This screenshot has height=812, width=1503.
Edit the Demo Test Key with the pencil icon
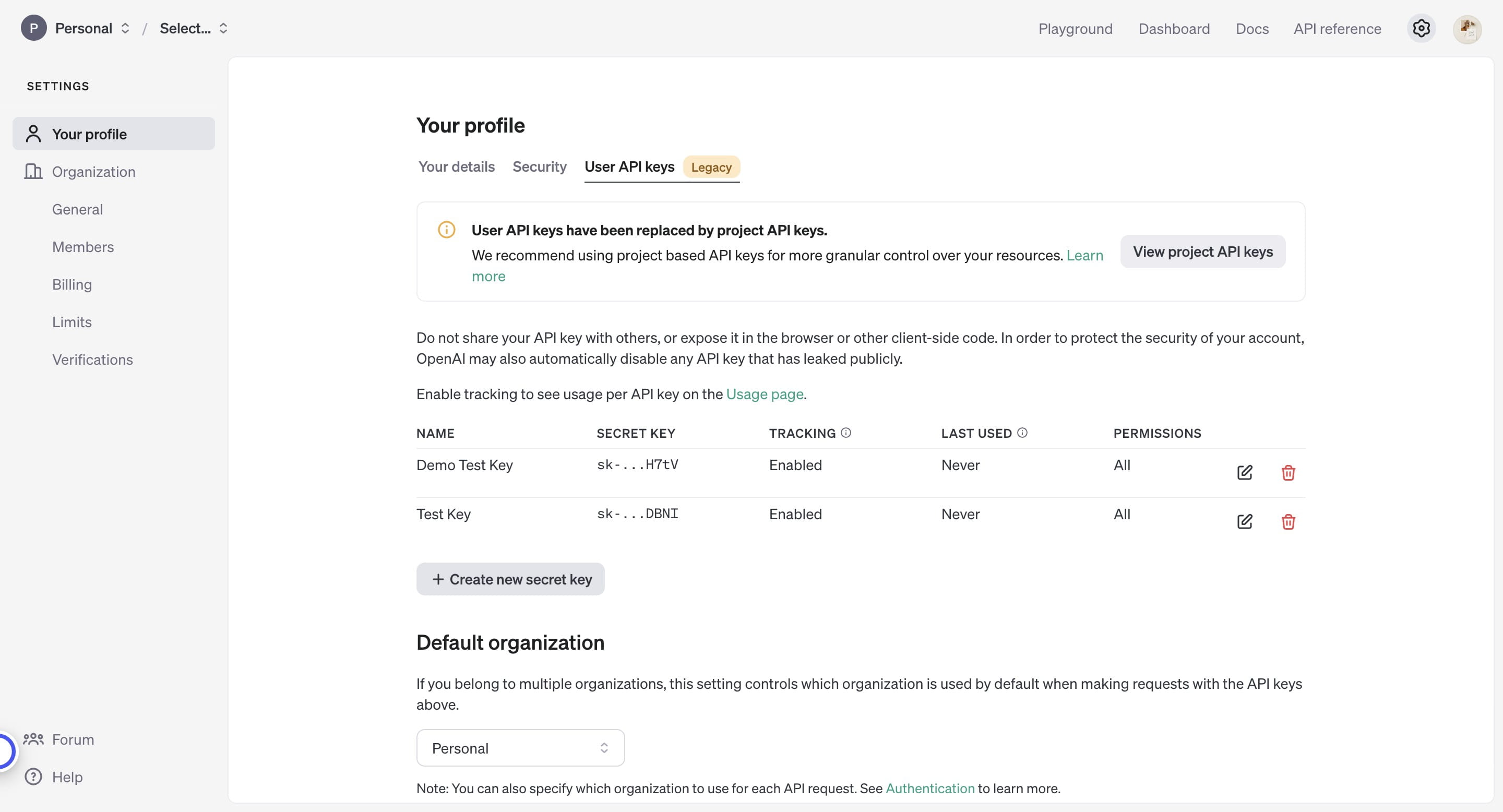coord(1244,472)
